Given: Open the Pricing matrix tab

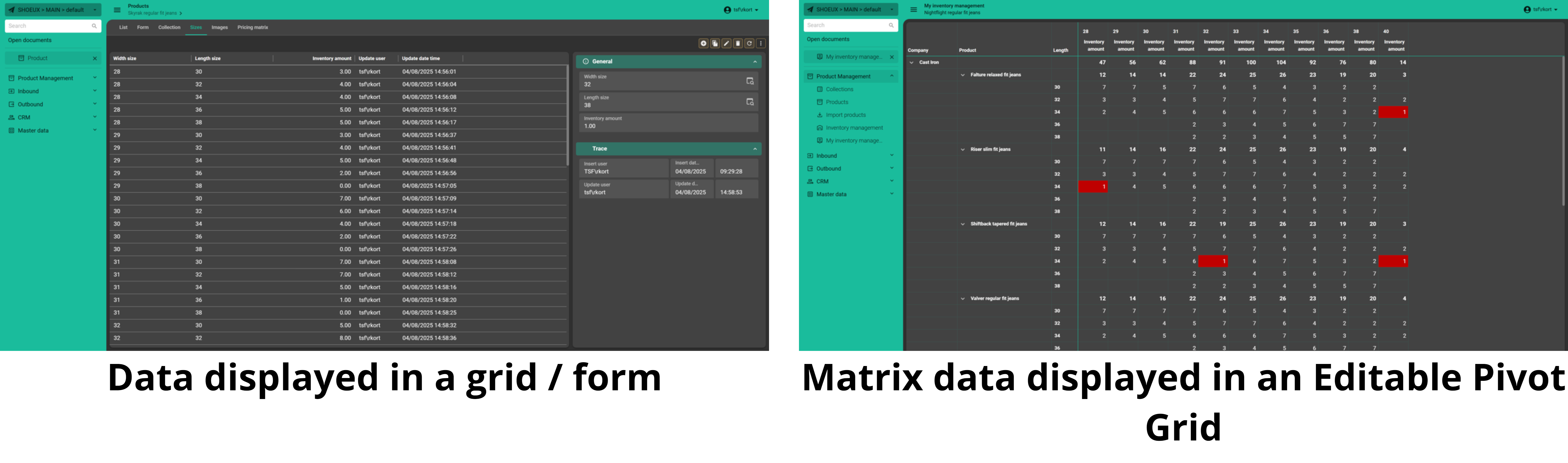Looking at the screenshot, I should pyautogui.click(x=253, y=27).
